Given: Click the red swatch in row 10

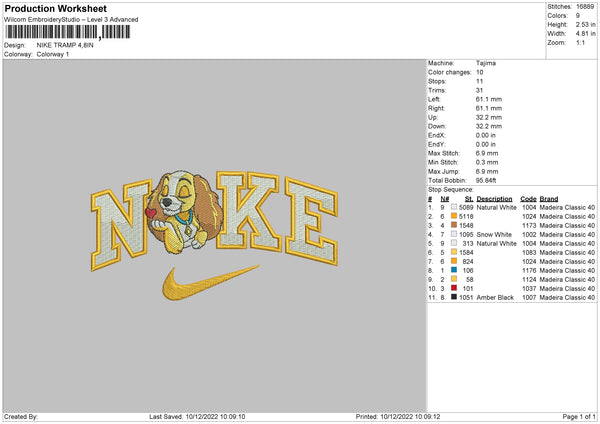Looking at the screenshot, I should point(454,288).
